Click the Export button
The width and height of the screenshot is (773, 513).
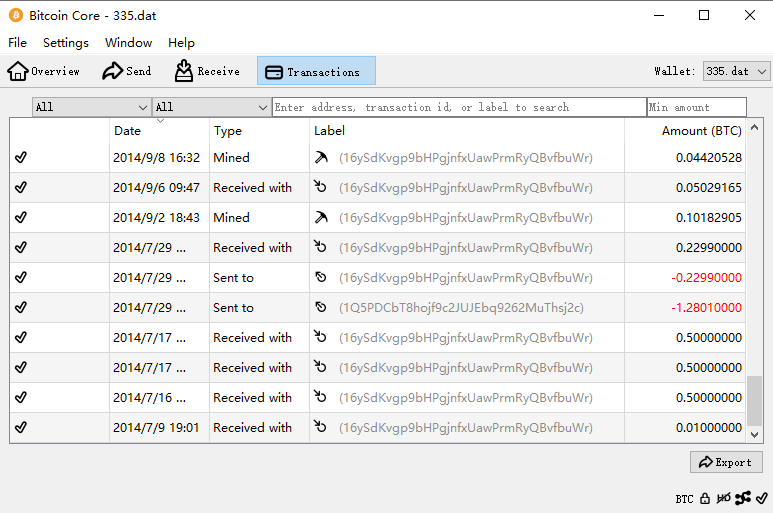[x=726, y=462]
